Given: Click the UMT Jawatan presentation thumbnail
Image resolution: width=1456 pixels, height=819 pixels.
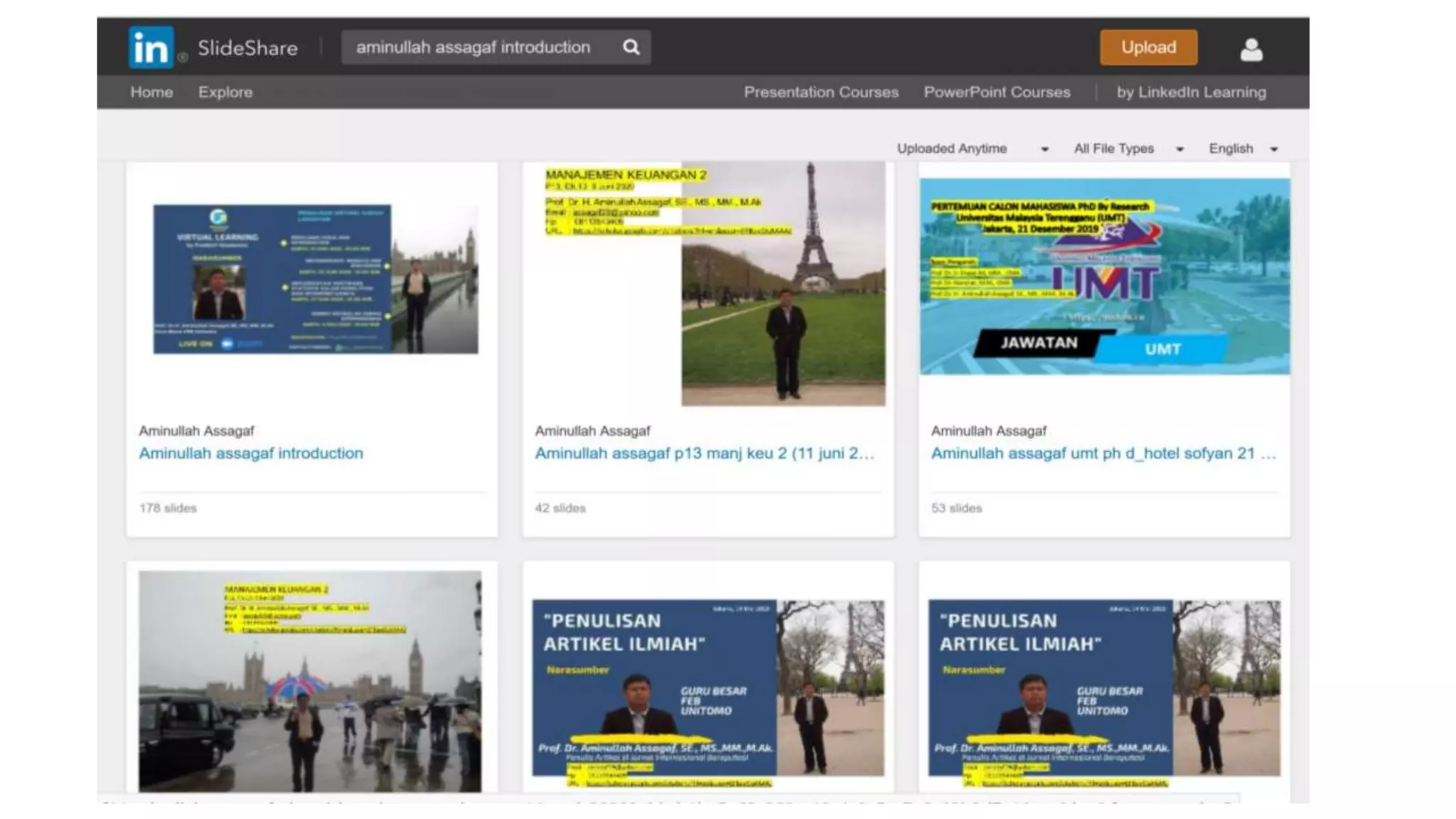Looking at the screenshot, I should click(1104, 277).
